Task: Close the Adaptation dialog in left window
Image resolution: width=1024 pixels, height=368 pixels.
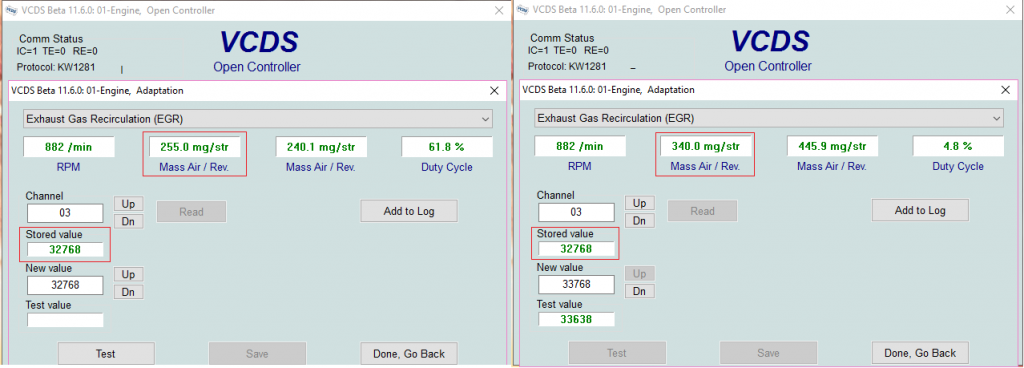Action: pyautogui.click(x=494, y=91)
